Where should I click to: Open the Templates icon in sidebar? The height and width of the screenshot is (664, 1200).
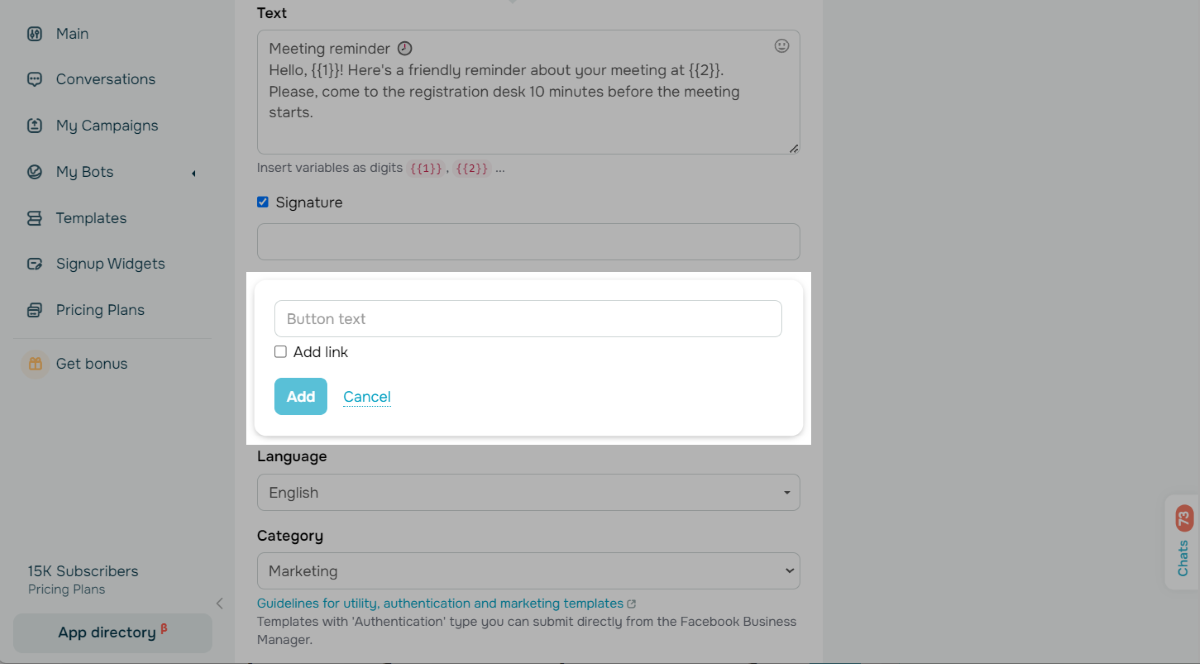pyautogui.click(x=35, y=218)
